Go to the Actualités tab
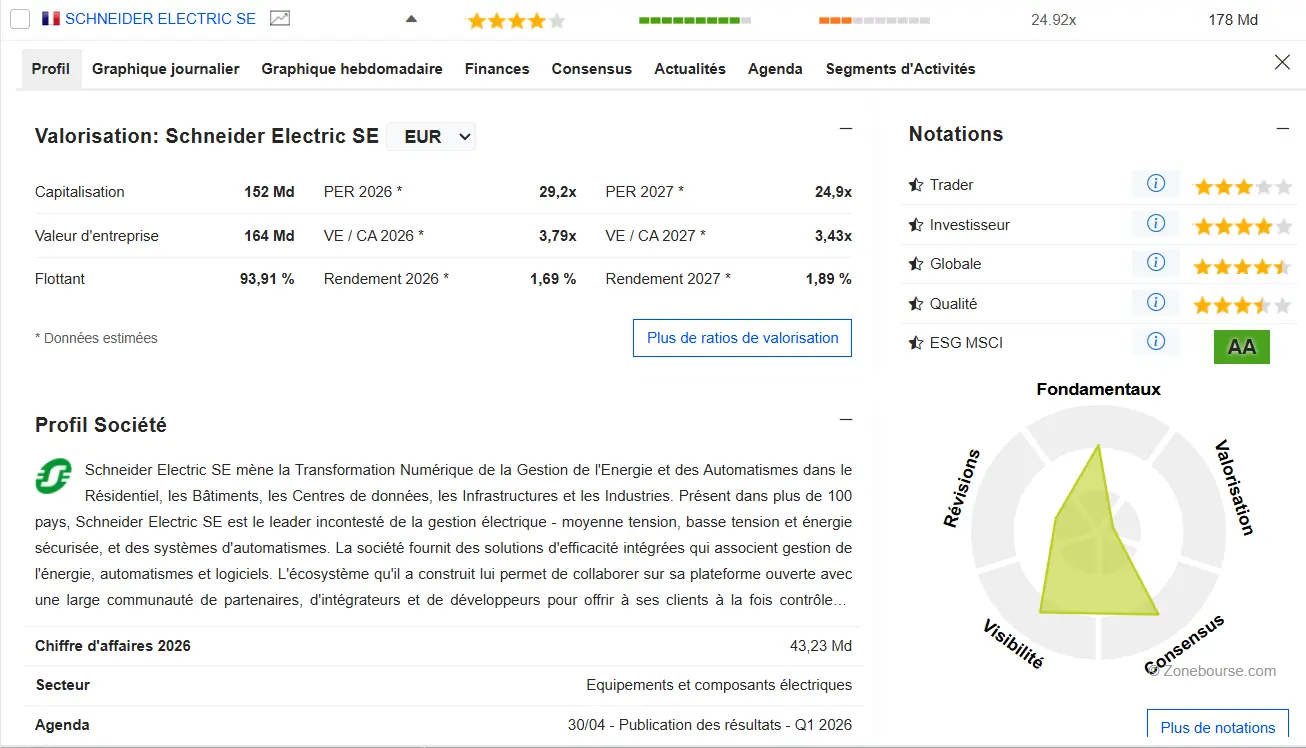The image size is (1306, 748). click(x=690, y=69)
